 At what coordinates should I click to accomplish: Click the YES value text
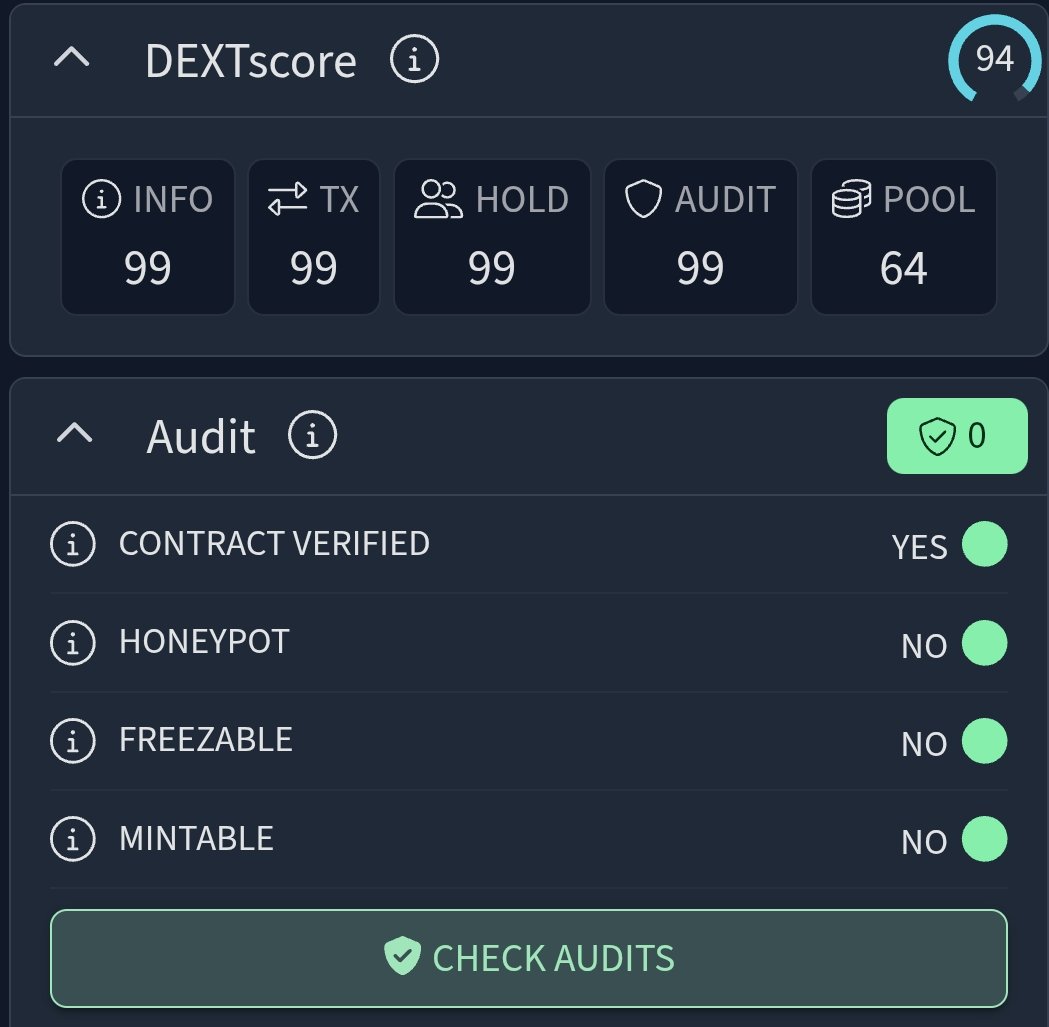[x=919, y=547]
